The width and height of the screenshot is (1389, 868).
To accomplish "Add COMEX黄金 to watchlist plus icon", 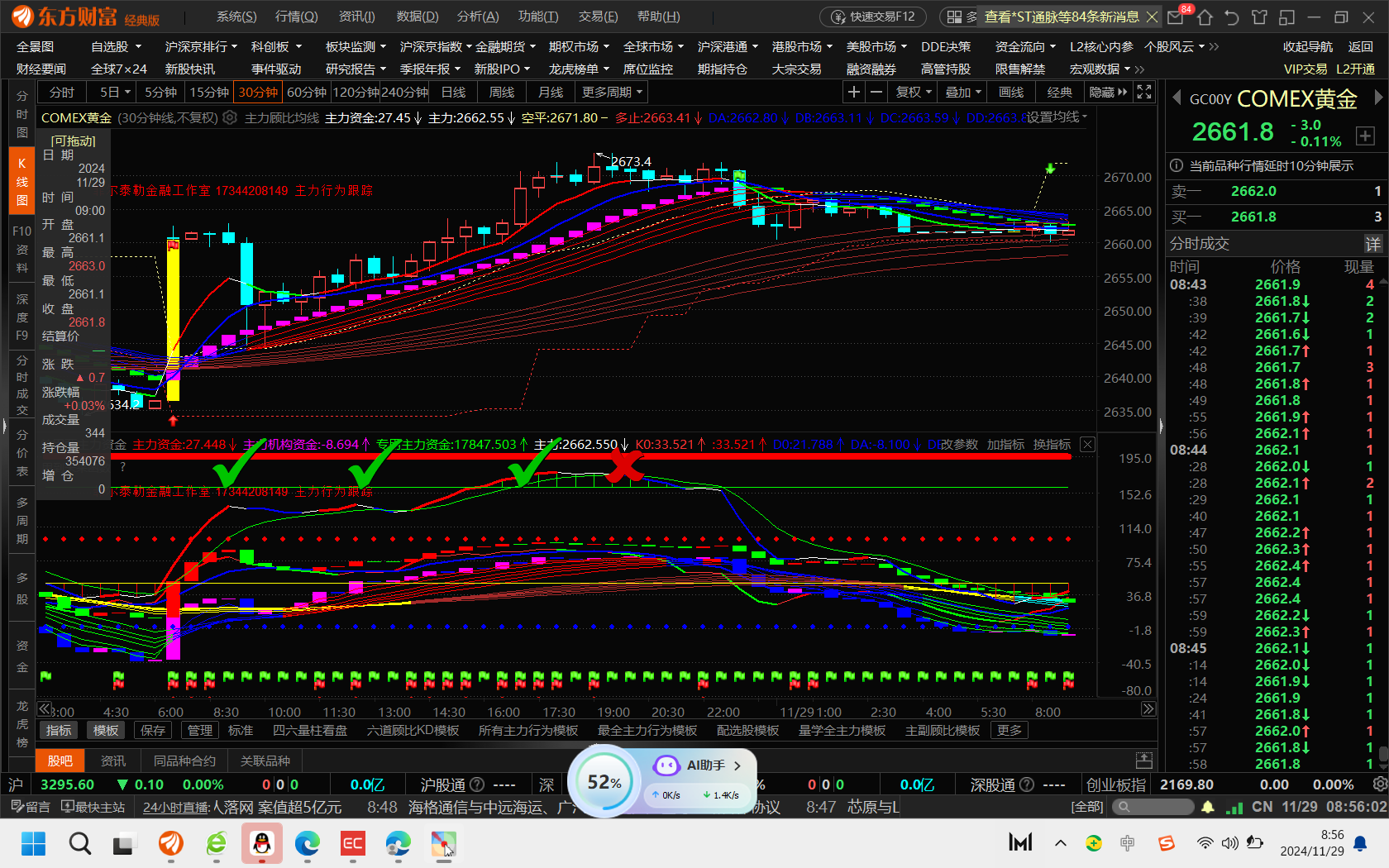I will [x=1365, y=136].
